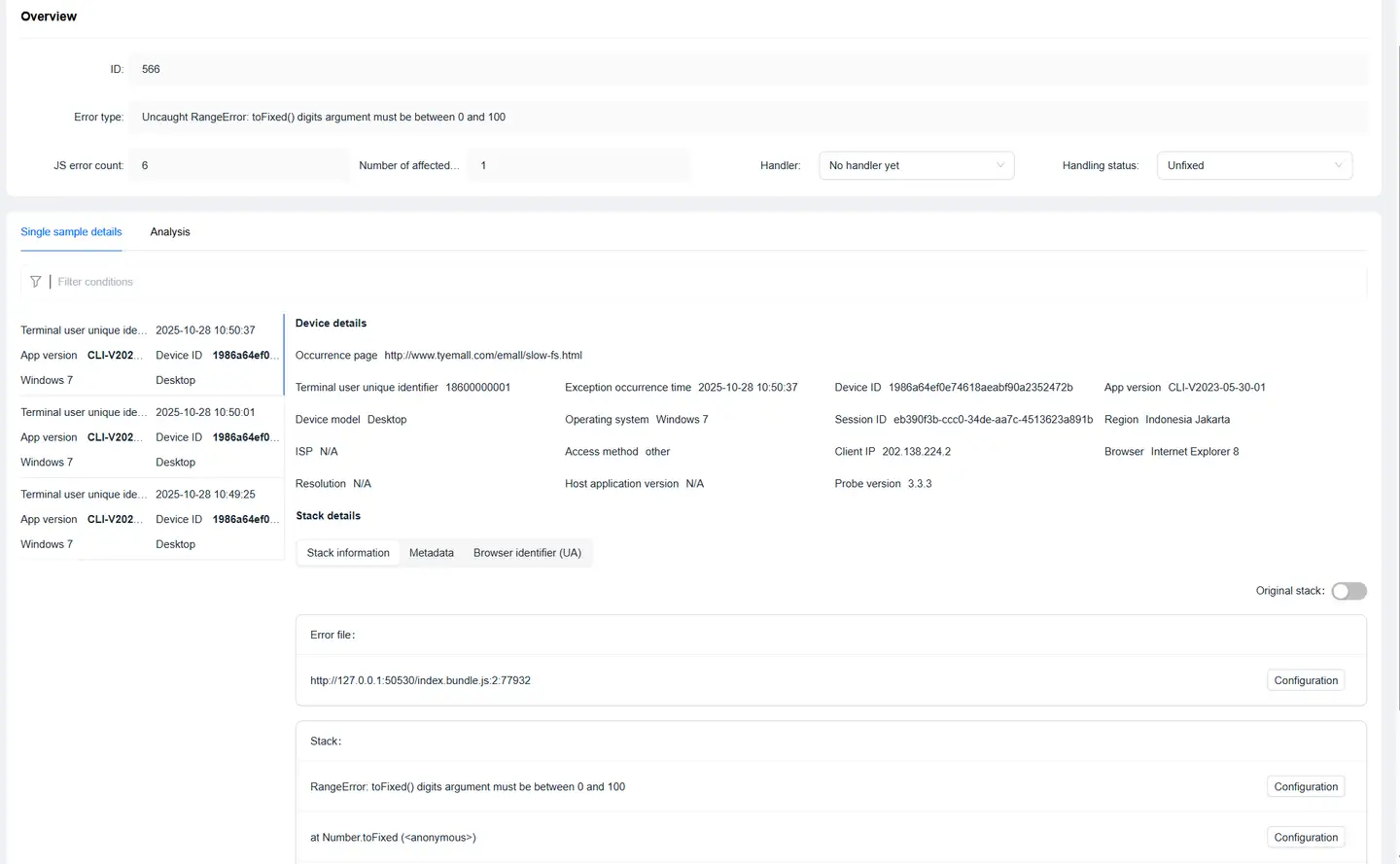Click Configuration button for the error file
Screen dimensions: 1400x864
[x=1305, y=680]
